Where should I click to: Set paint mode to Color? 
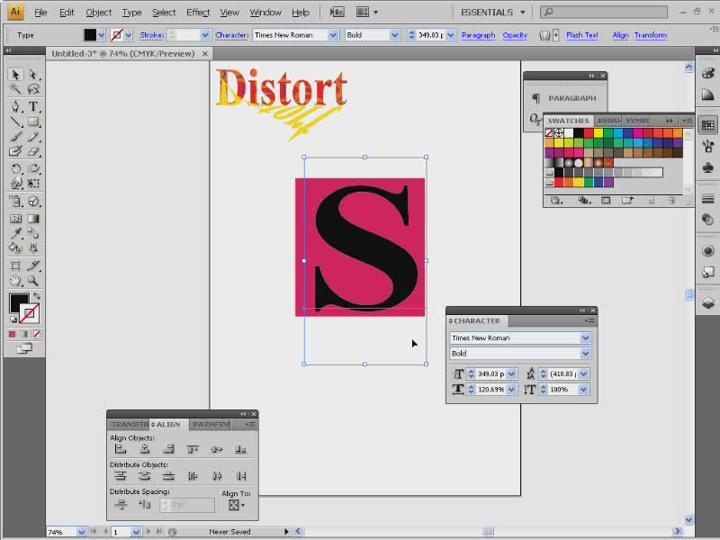12,334
